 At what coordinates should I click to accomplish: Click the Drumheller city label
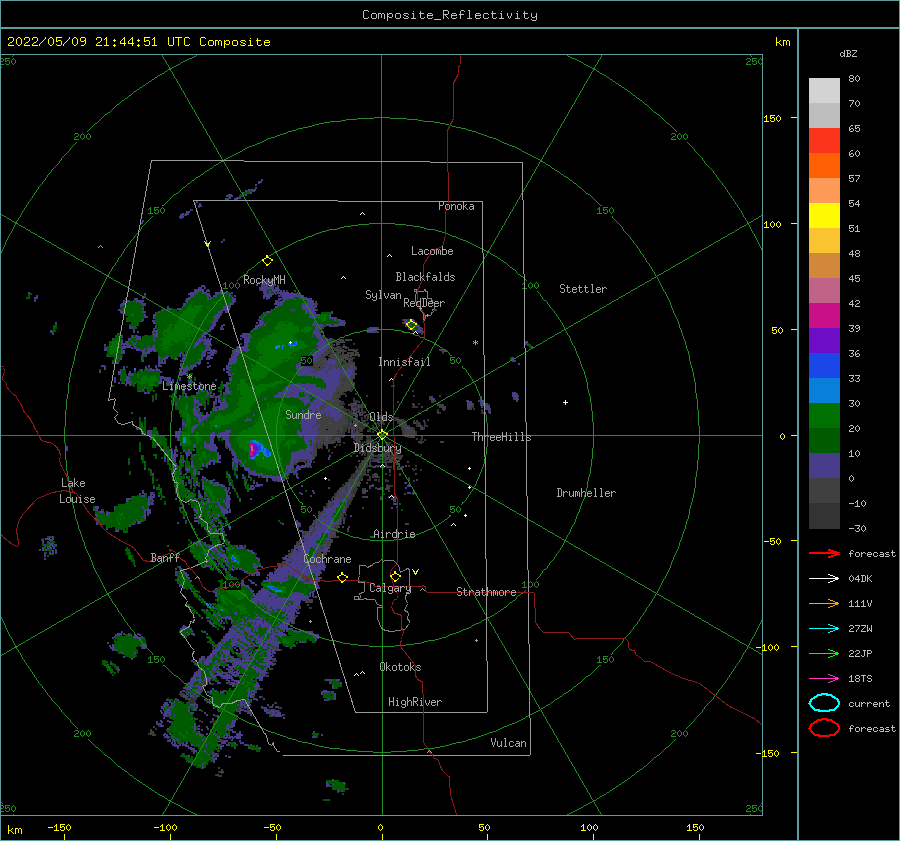[x=586, y=493]
